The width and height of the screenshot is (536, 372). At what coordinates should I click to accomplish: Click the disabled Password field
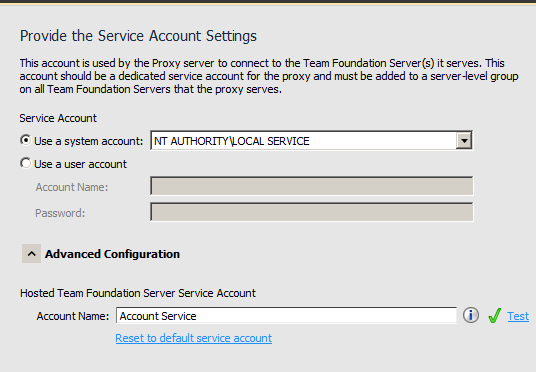coord(312,212)
